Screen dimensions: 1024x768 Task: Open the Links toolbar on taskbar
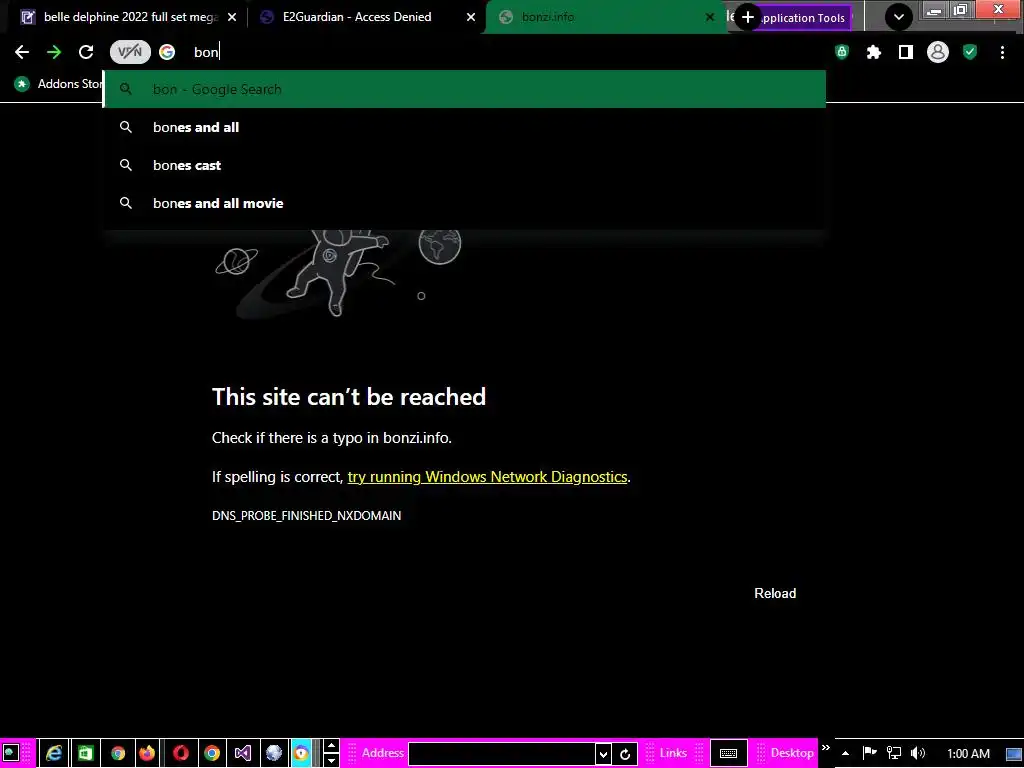[673, 753]
